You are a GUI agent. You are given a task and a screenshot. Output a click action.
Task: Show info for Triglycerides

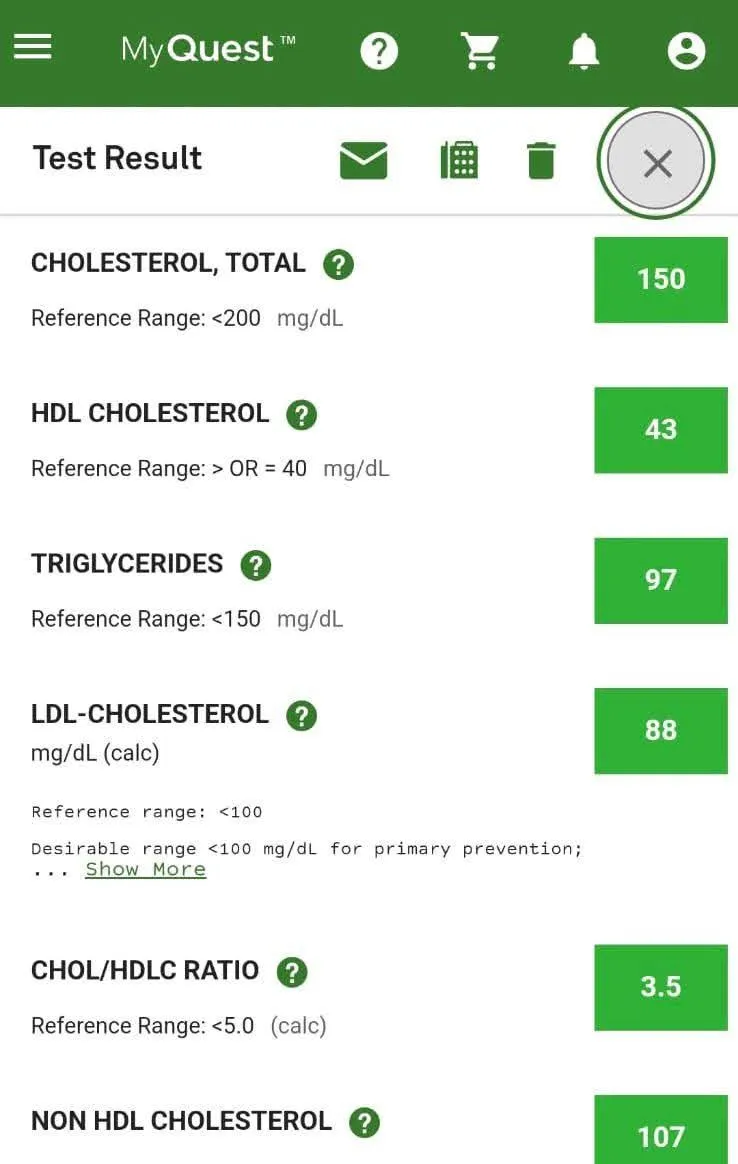tap(255, 565)
